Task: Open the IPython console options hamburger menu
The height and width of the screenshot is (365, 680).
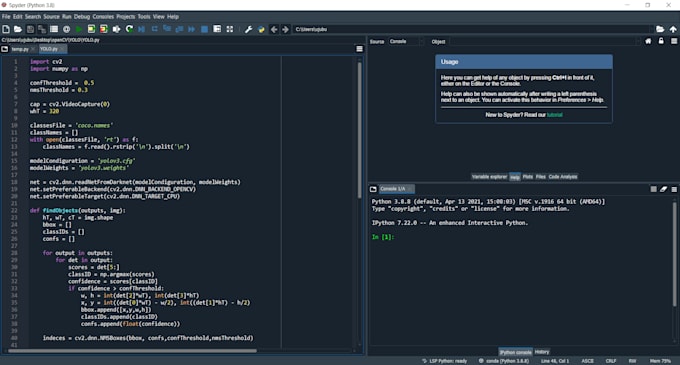Action: tap(674, 189)
